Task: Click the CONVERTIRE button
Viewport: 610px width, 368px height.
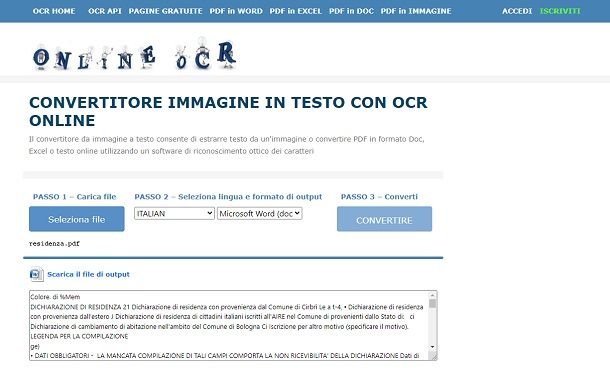Action: click(384, 219)
